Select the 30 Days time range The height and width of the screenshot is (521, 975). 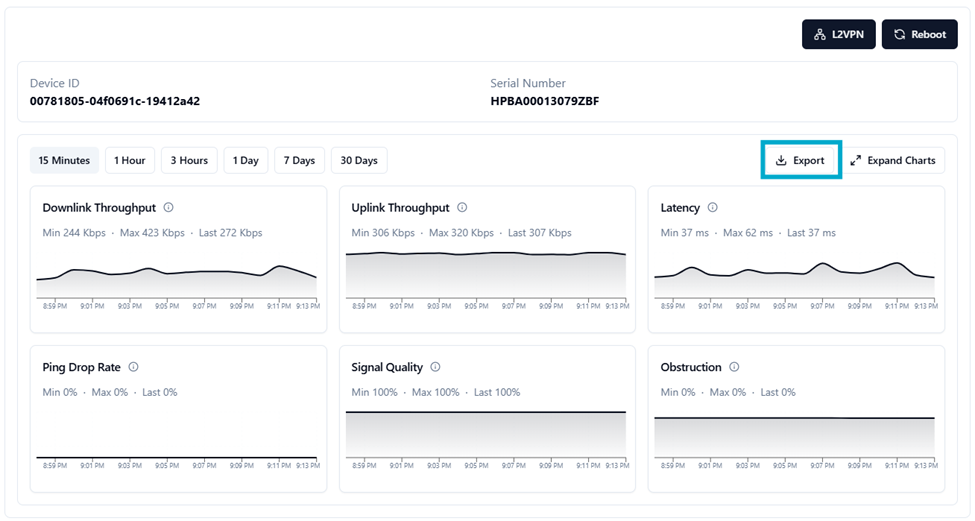click(359, 160)
